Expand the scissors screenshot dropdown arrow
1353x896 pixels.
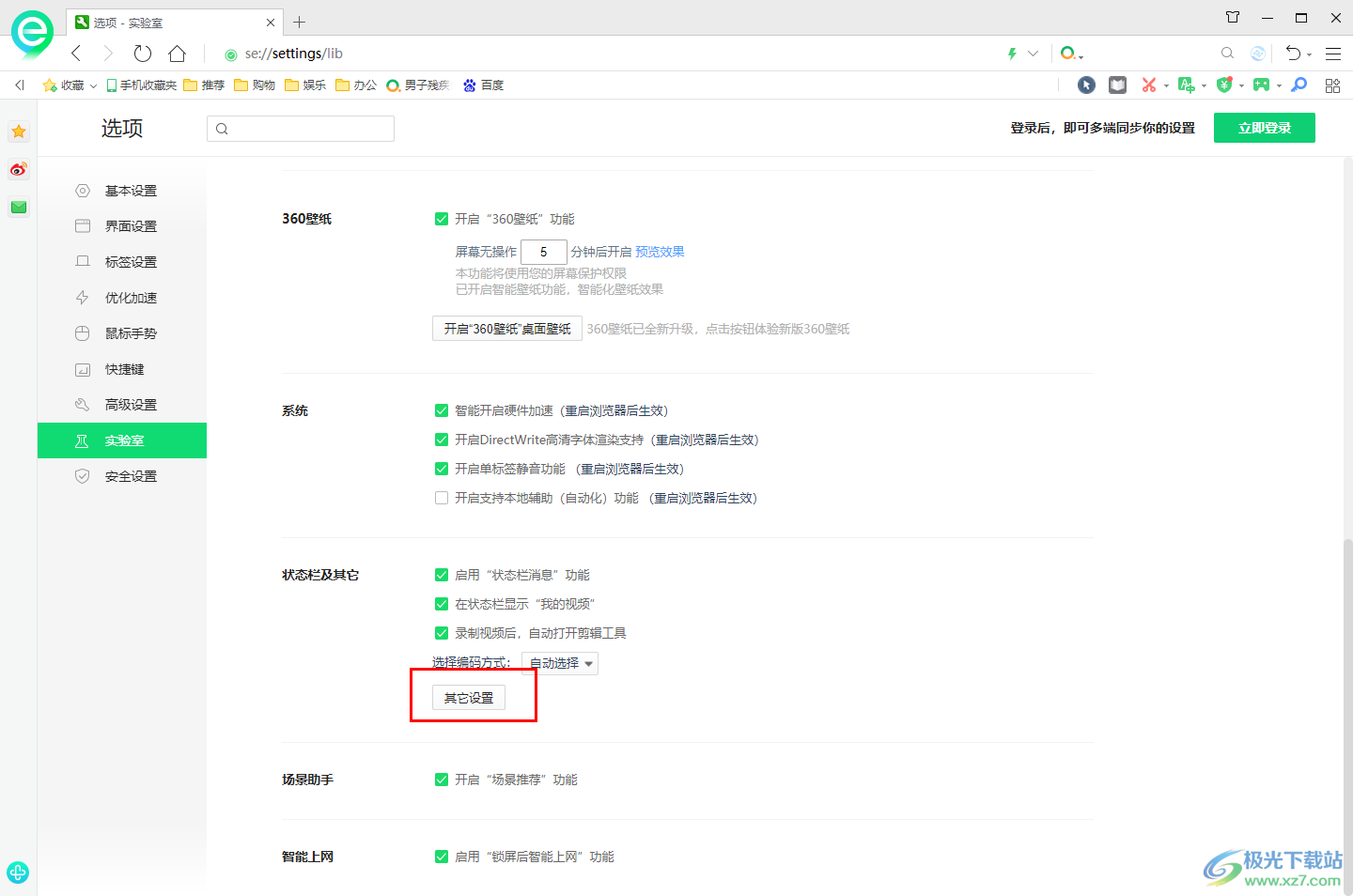click(x=1166, y=86)
